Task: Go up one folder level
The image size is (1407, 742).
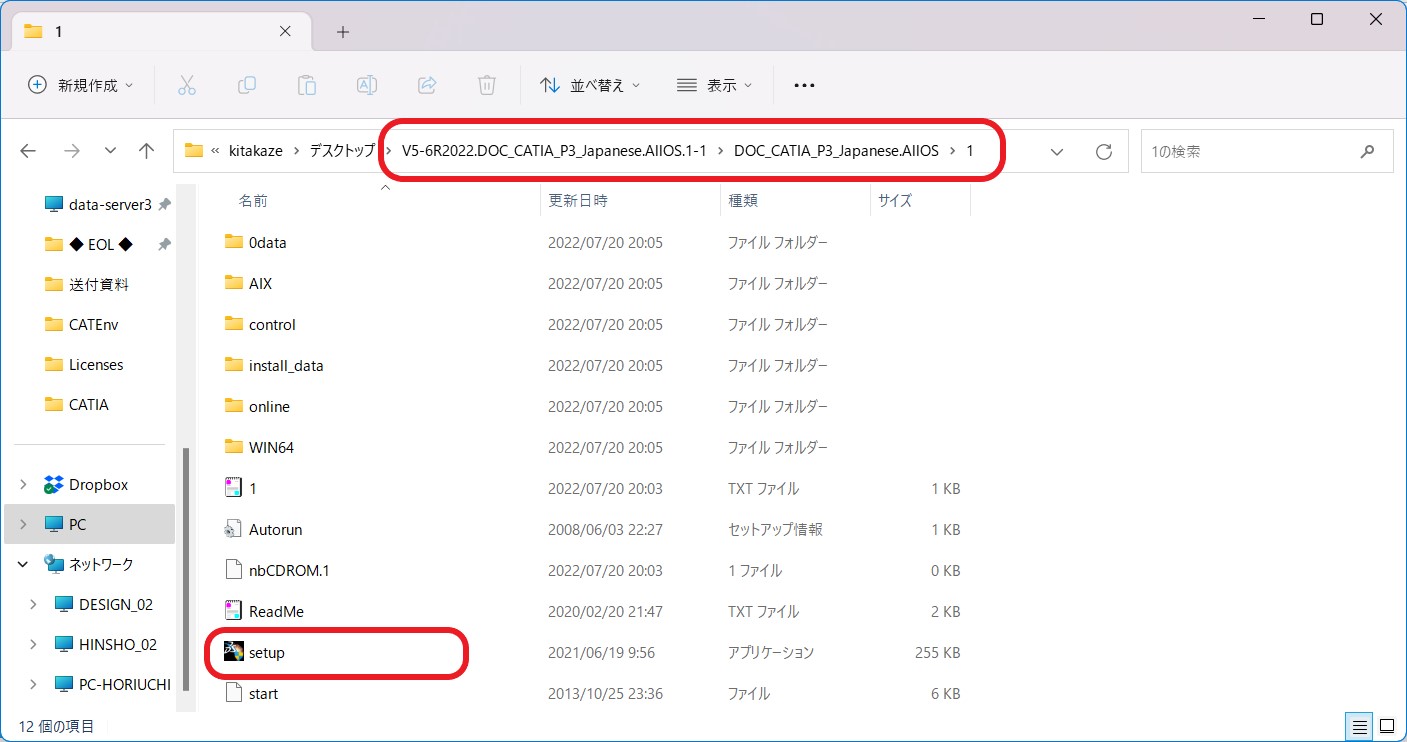Action: click(x=147, y=151)
